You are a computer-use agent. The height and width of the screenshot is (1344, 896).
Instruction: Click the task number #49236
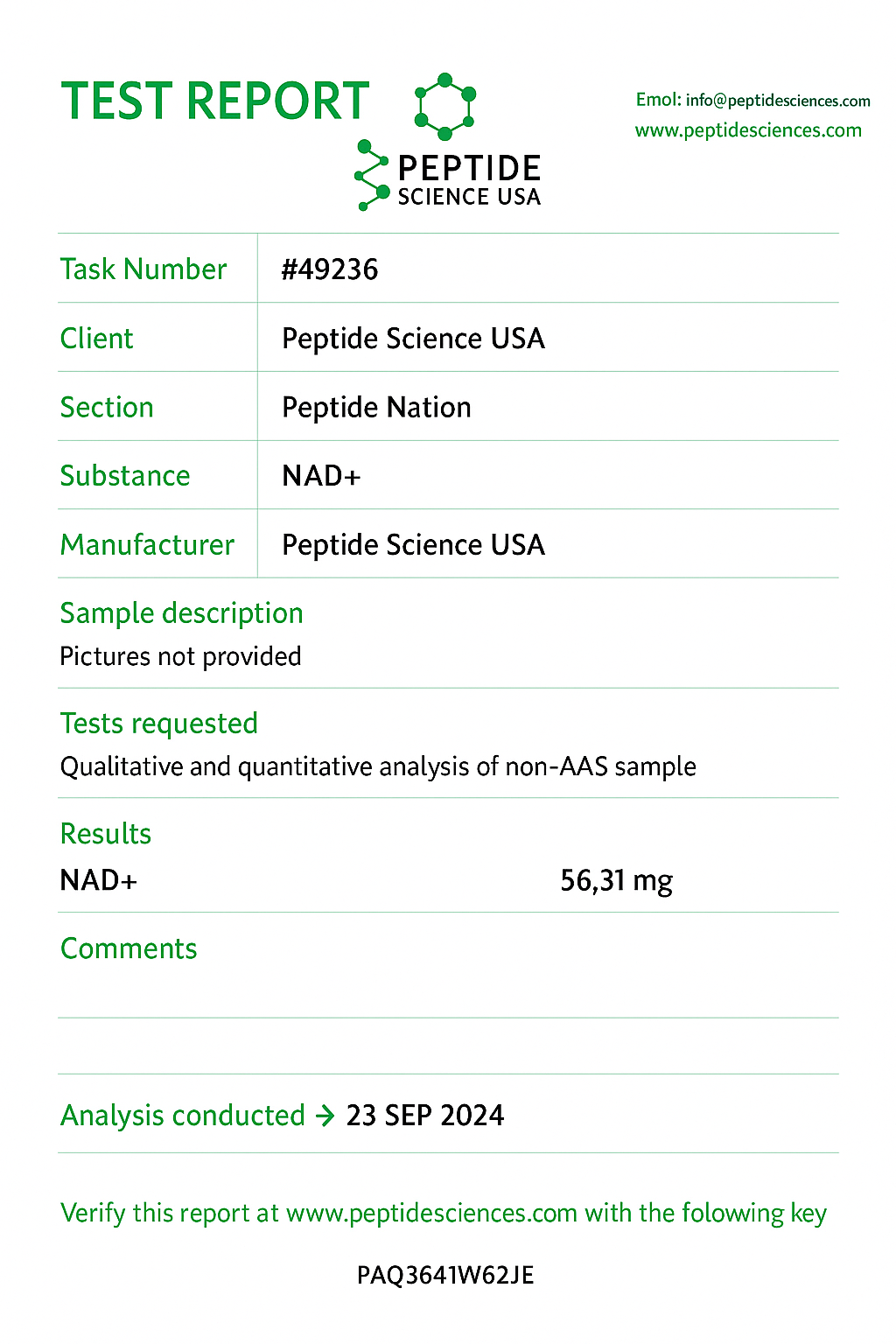[x=330, y=269]
